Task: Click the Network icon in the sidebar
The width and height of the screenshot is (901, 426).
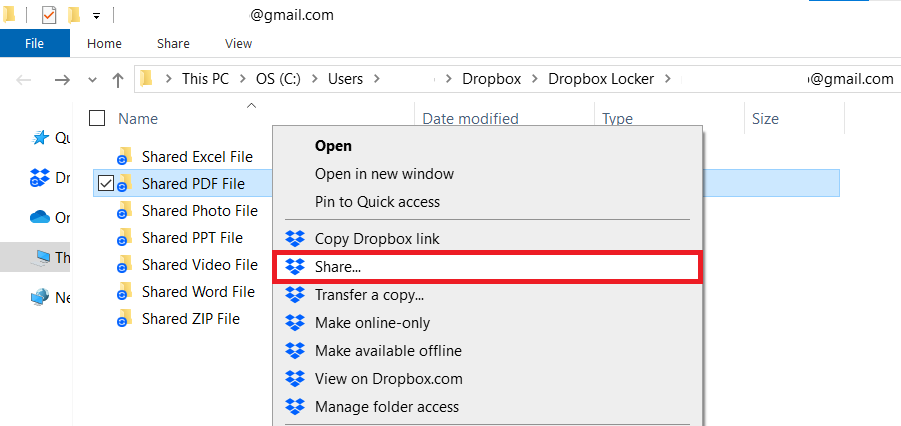Action: click(40, 297)
